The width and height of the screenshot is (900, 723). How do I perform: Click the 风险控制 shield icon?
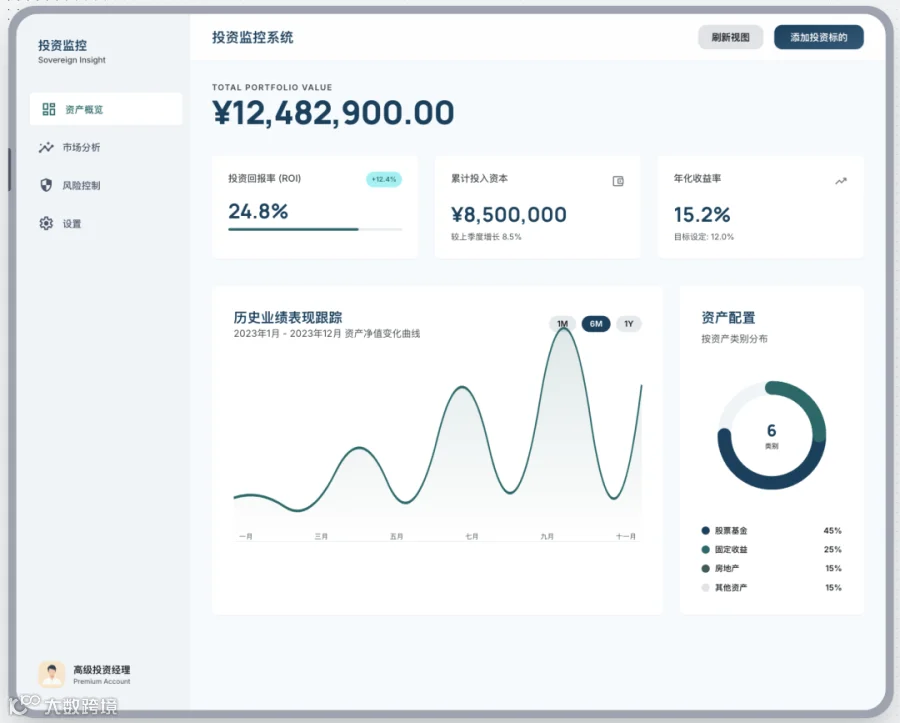point(46,185)
